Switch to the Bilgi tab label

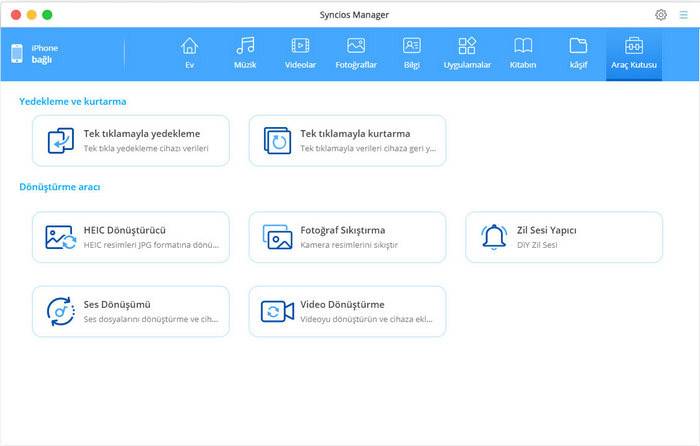tap(412, 65)
